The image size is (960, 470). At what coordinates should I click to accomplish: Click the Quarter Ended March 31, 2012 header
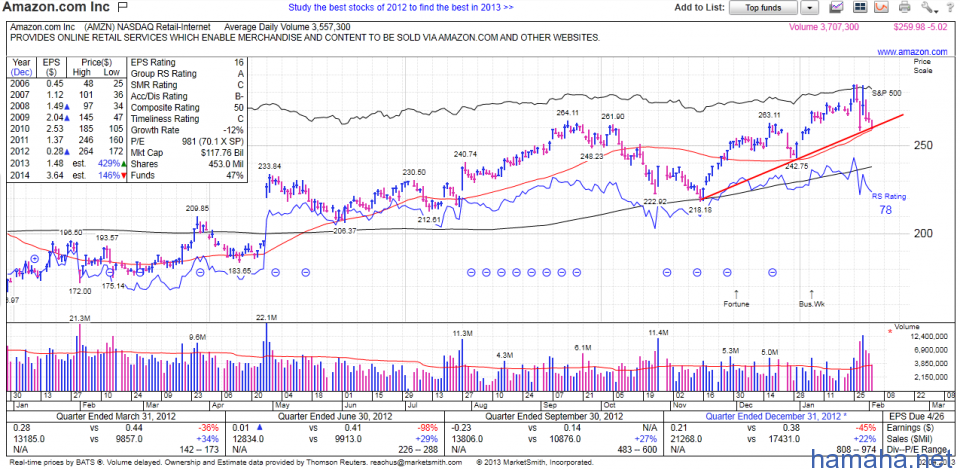(x=116, y=416)
